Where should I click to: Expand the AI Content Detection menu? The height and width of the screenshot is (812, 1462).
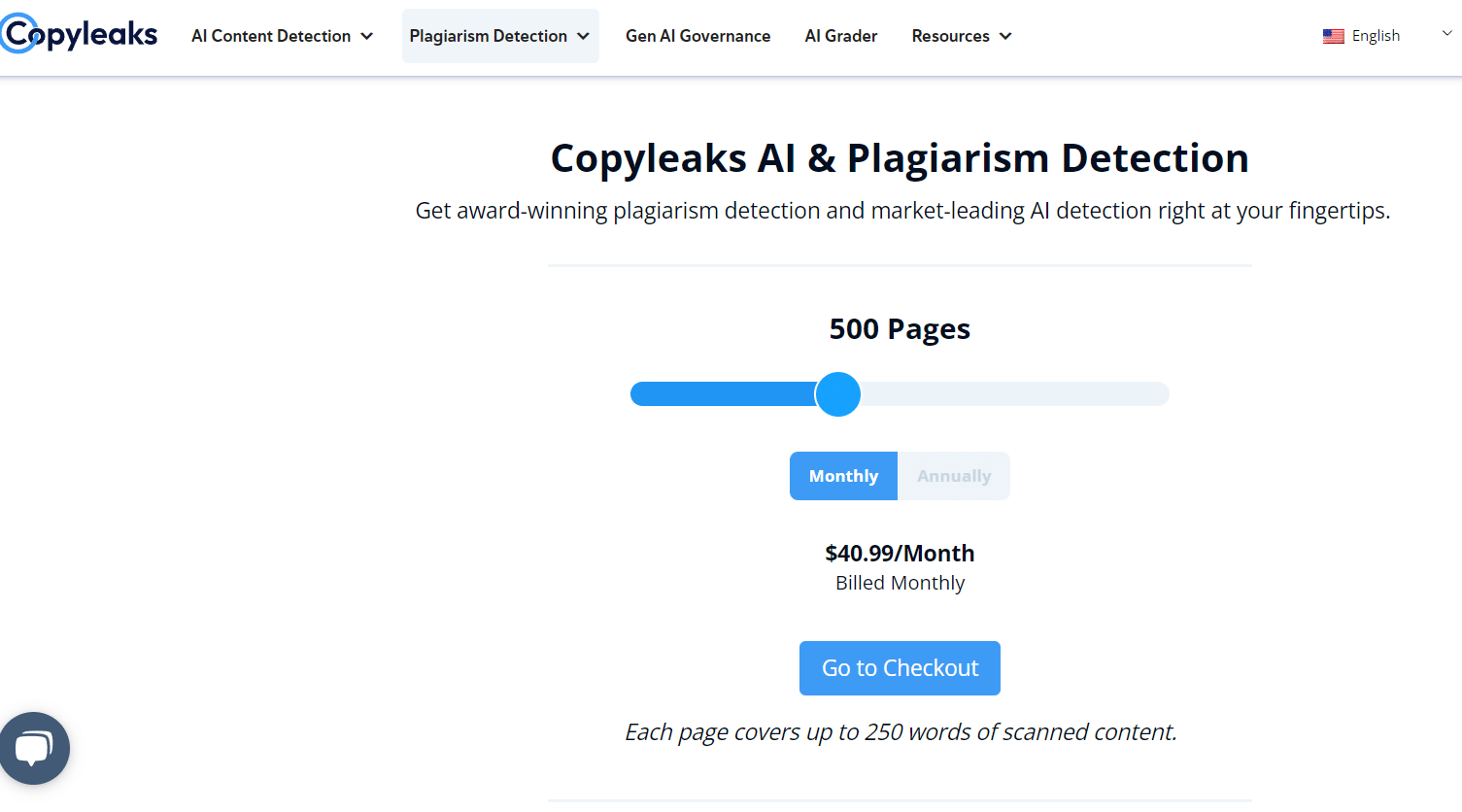(282, 36)
